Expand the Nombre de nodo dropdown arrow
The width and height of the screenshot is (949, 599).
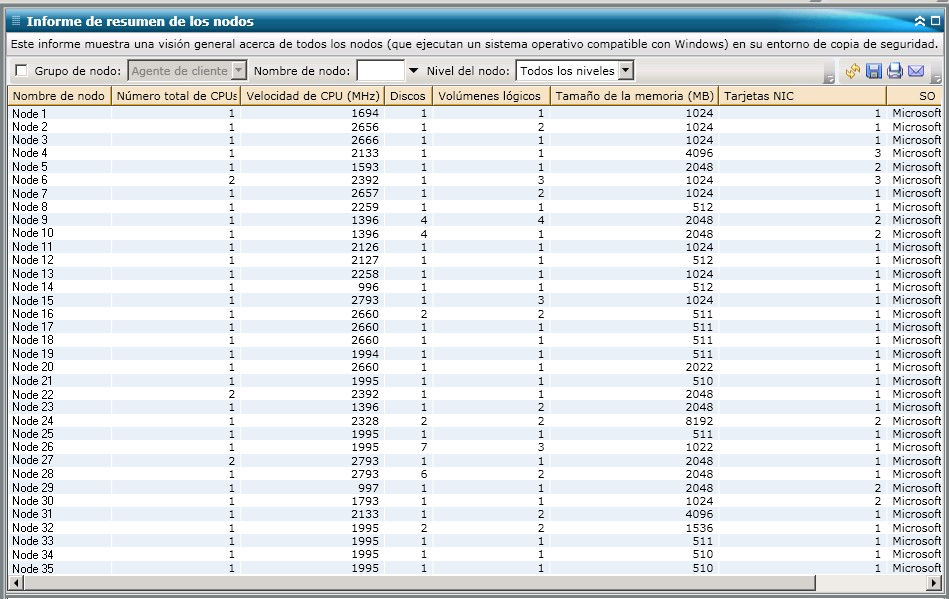pos(414,71)
